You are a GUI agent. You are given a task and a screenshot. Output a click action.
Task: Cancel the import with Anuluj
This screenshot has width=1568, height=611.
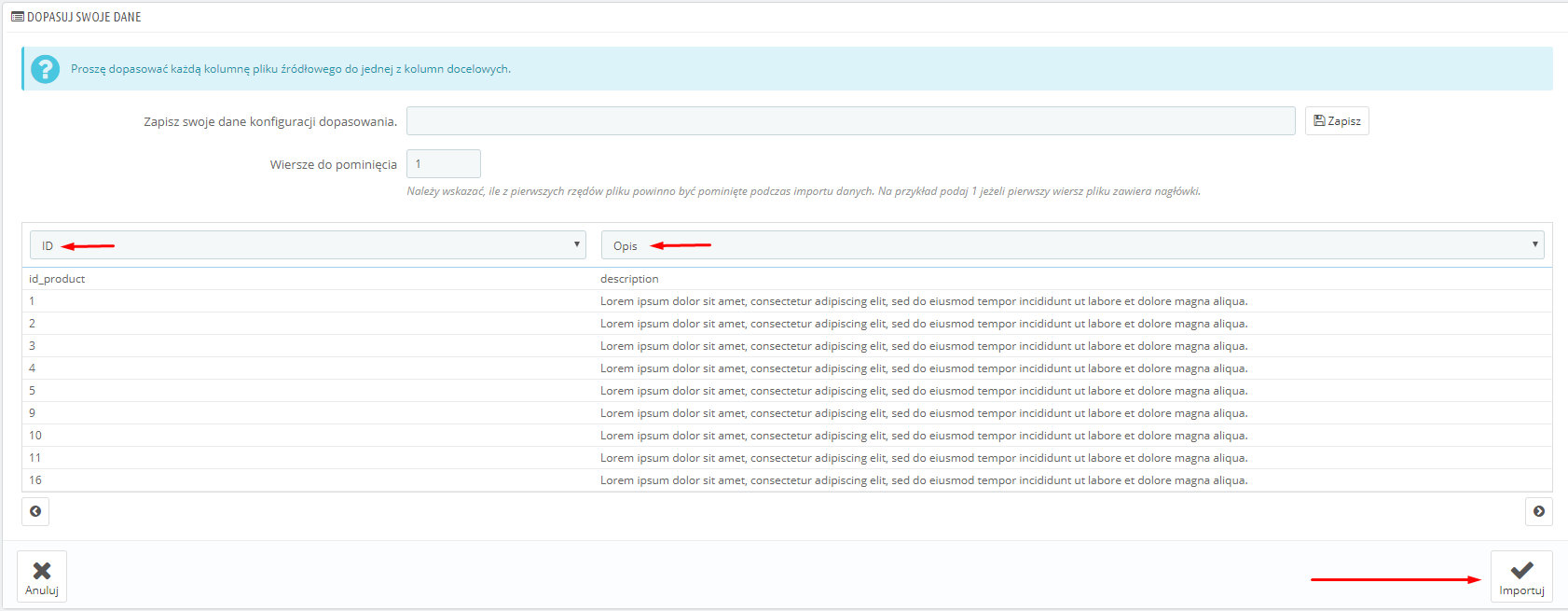pos(42,576)
